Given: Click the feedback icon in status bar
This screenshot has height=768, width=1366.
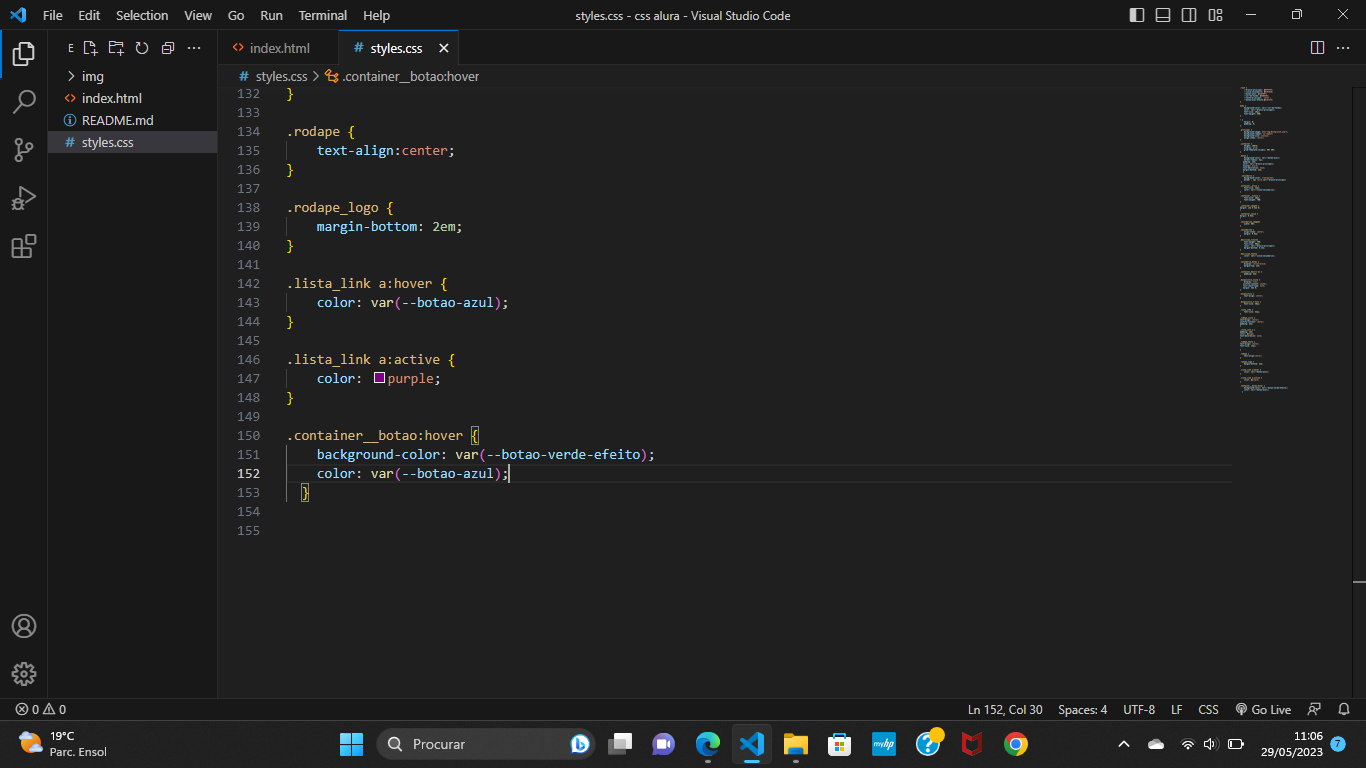Looking at the screenshot, I should (x=1315, y=709).
